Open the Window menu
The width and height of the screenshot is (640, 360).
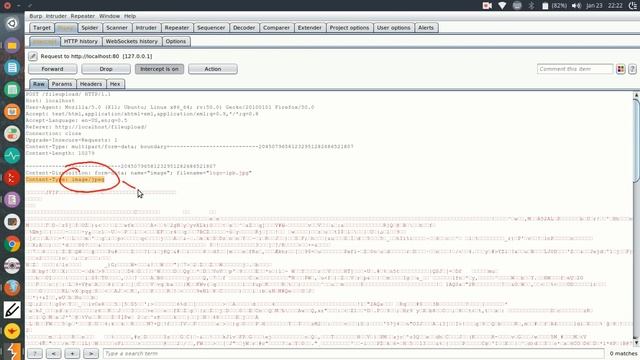click(x=109, y=16)
